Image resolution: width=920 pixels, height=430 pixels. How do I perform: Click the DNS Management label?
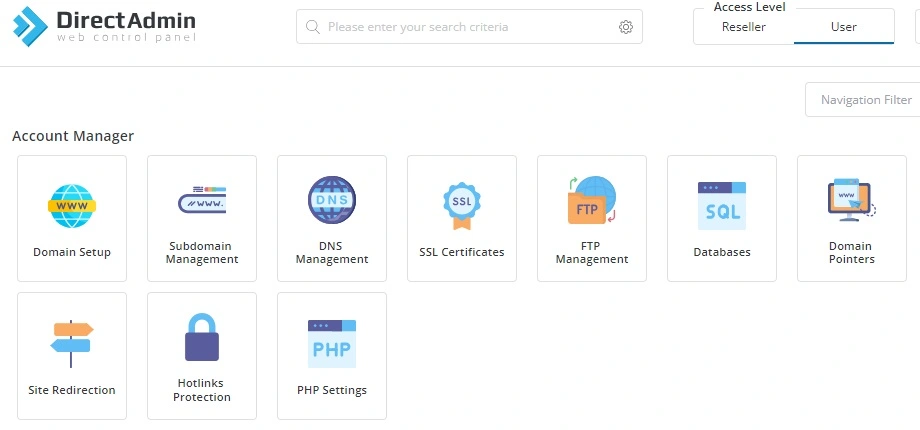pyautogui.click(x=332, y=253)
